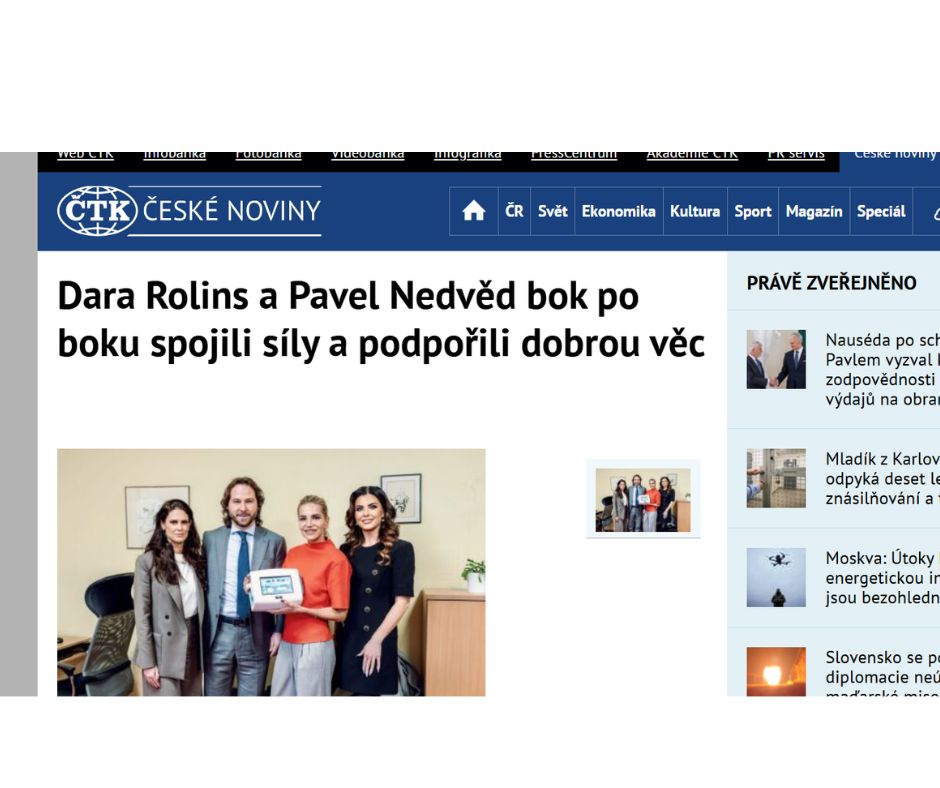Click the orange glowing thumbnail for Slovensko story
Image resolution: width=940 pixels, height=788 pixels.
click(x=776, y=670)
